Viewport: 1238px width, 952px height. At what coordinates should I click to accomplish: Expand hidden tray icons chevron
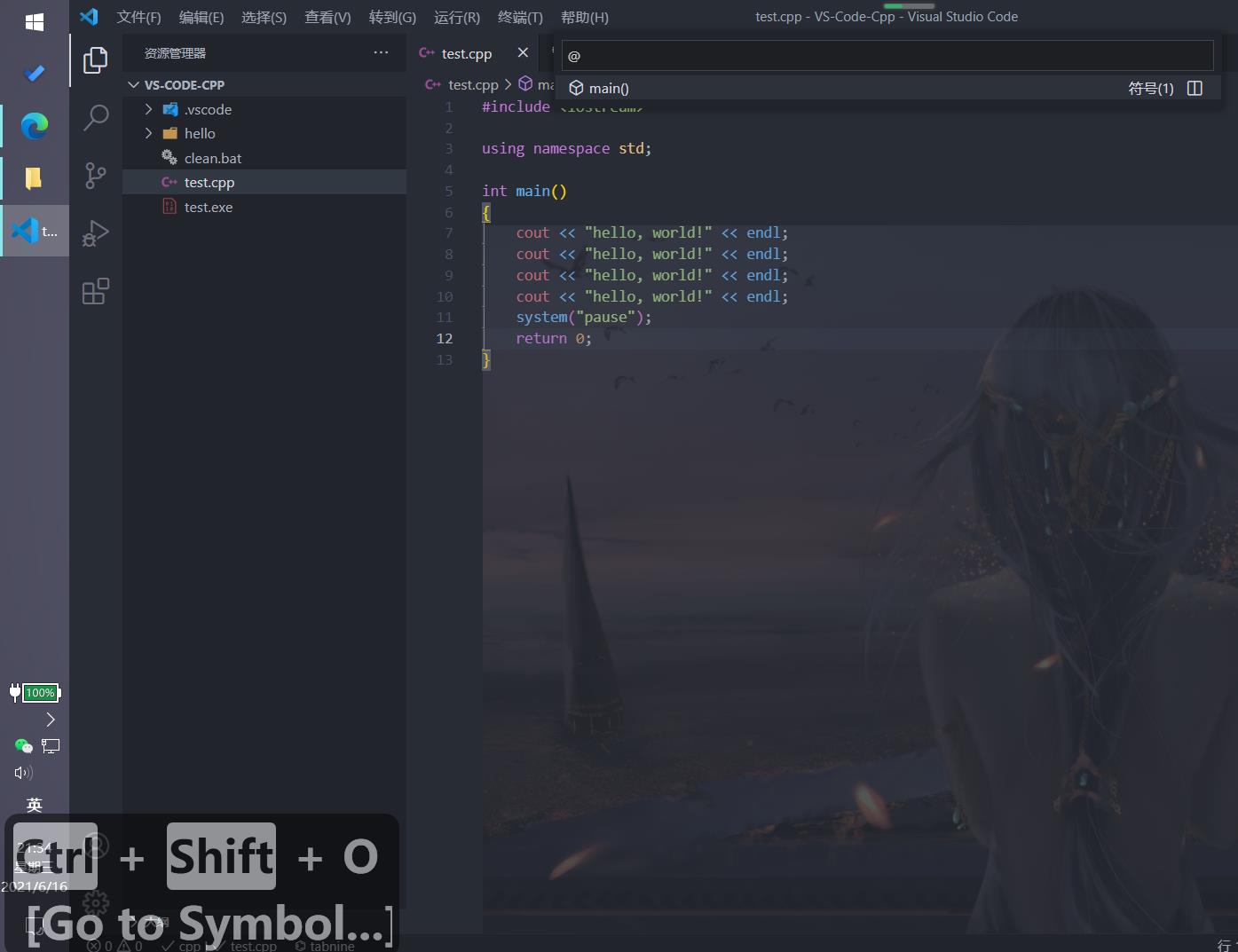[x=51, y=720]
